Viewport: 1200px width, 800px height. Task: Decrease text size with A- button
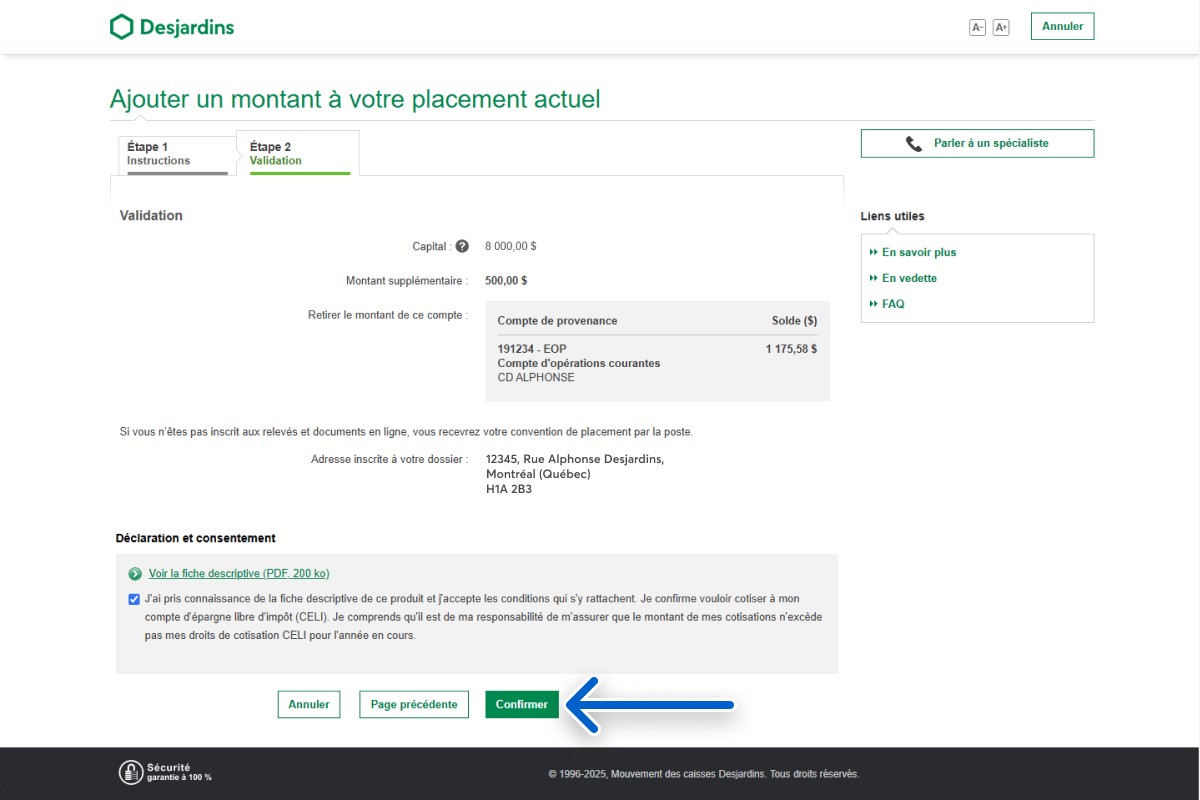coord(977,27)
